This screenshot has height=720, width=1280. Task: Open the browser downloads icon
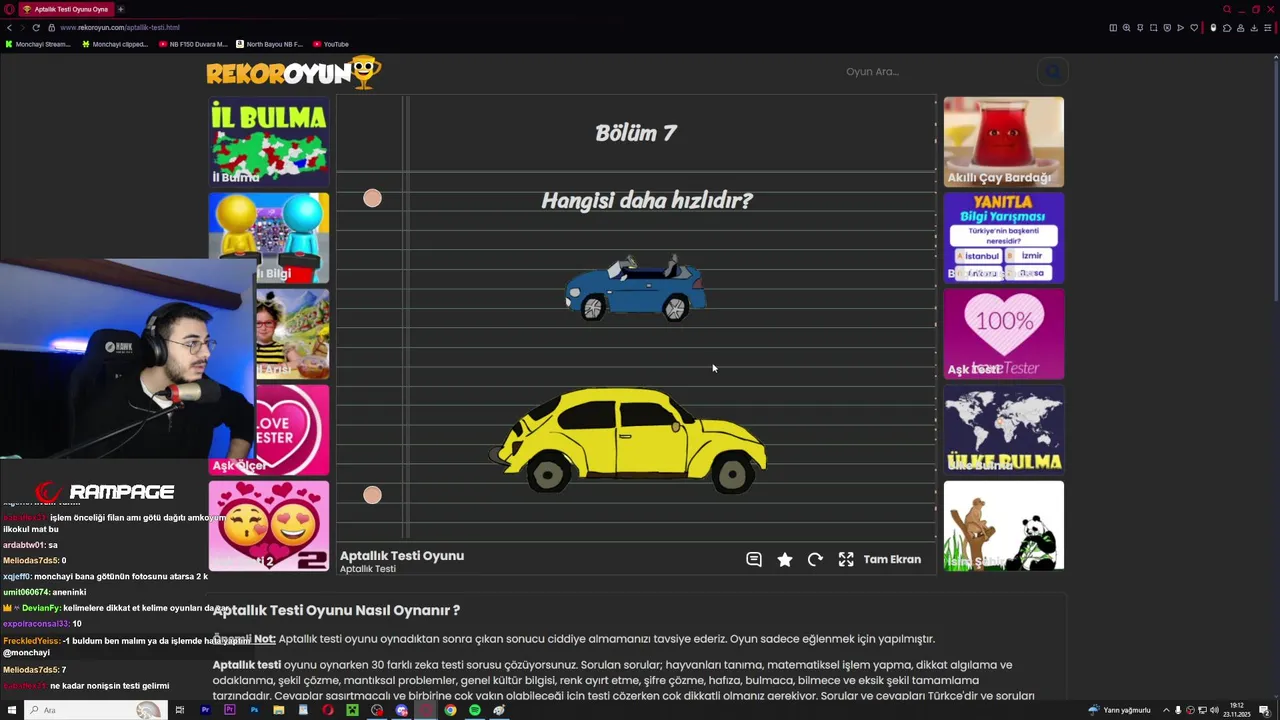tap(1254, 28)
